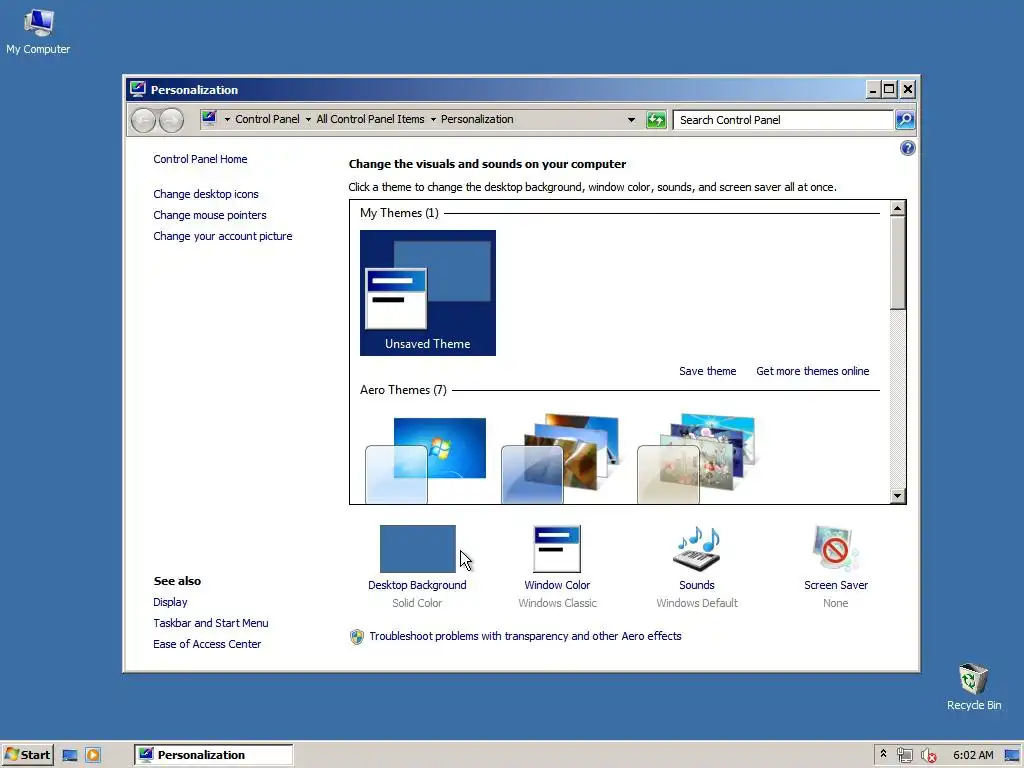Screen dimensions: 1024x768
Task: Click Troubleshoot problems with transparency link
Action: 525,636
